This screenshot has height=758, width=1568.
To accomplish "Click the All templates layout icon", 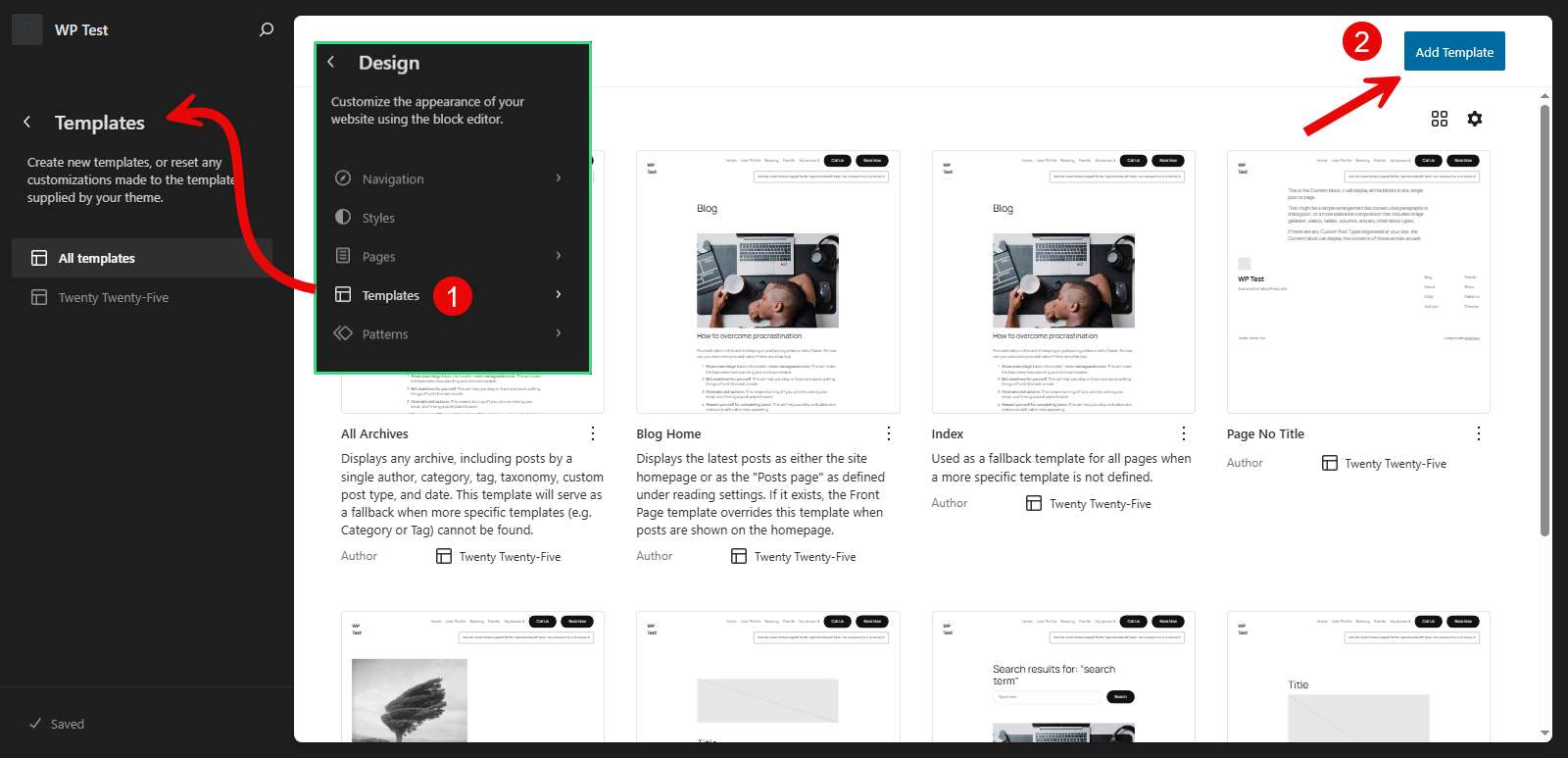I will click(39, 258).
